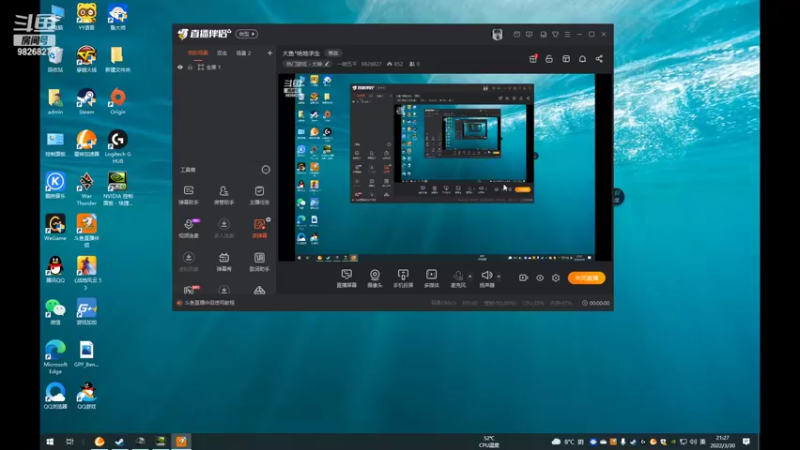This screenshot has height=450, width=800.
Task: Open the 主播任务 streamer tasks tool
Action: [259, 195]
